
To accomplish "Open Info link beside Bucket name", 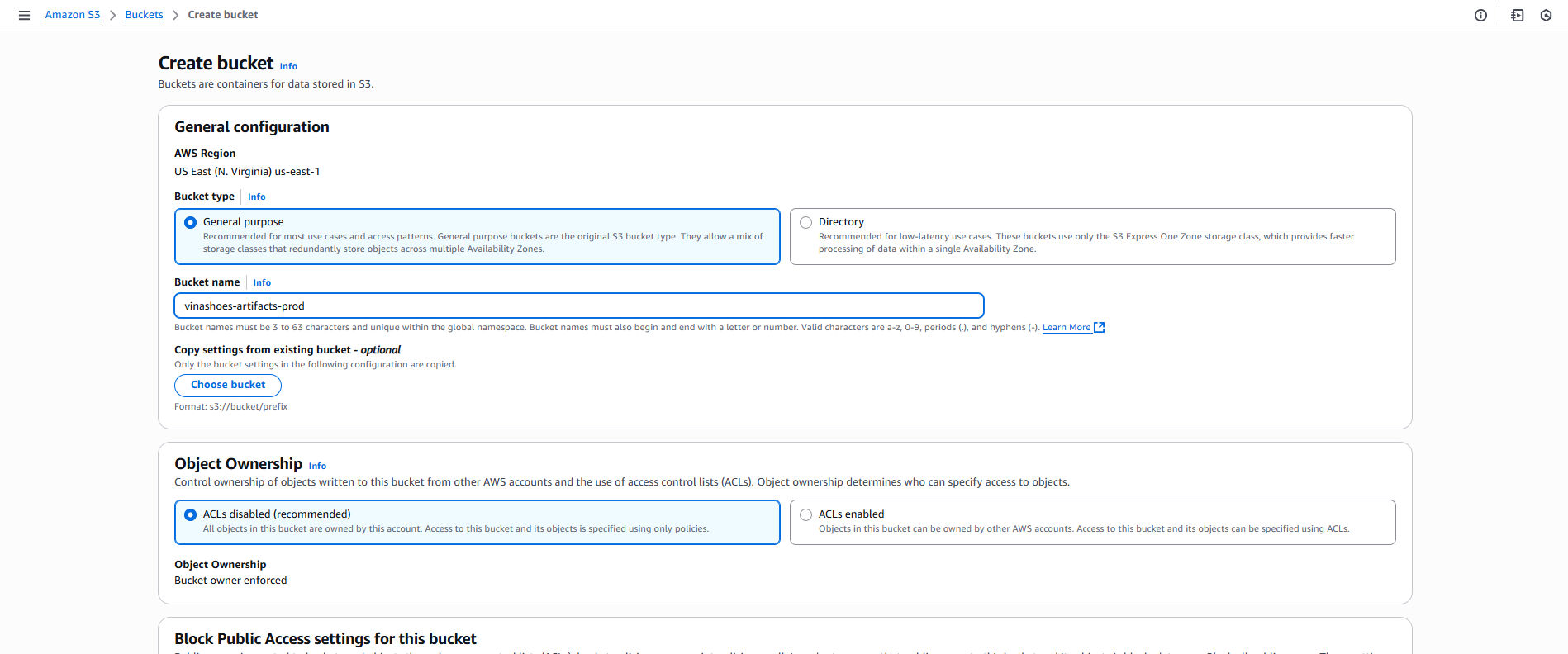I will [x=262, y=282].
